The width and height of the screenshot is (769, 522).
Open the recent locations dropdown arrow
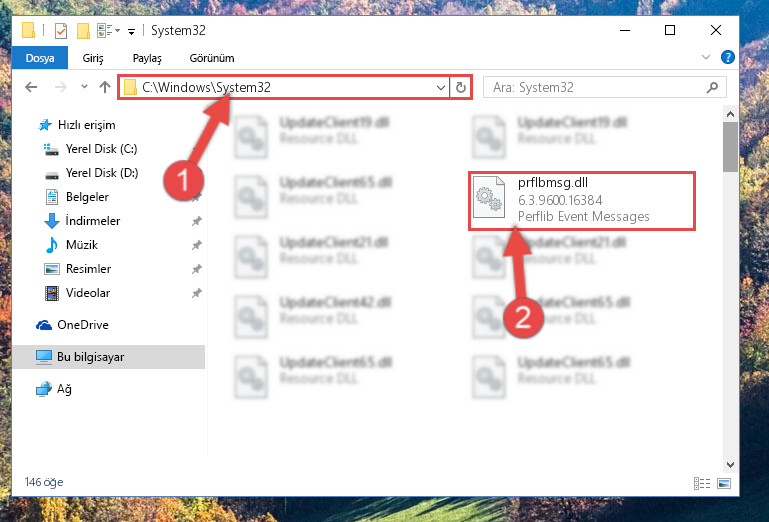[84, 87]
